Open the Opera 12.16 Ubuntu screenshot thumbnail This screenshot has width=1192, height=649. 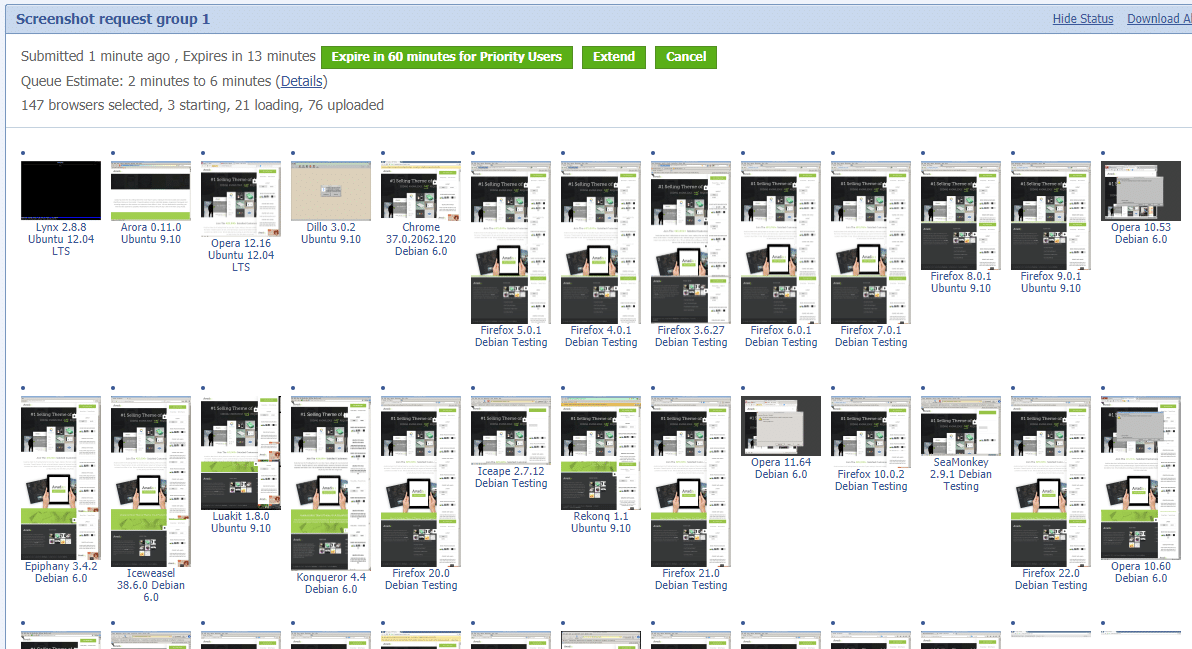(x=241, y=198)
